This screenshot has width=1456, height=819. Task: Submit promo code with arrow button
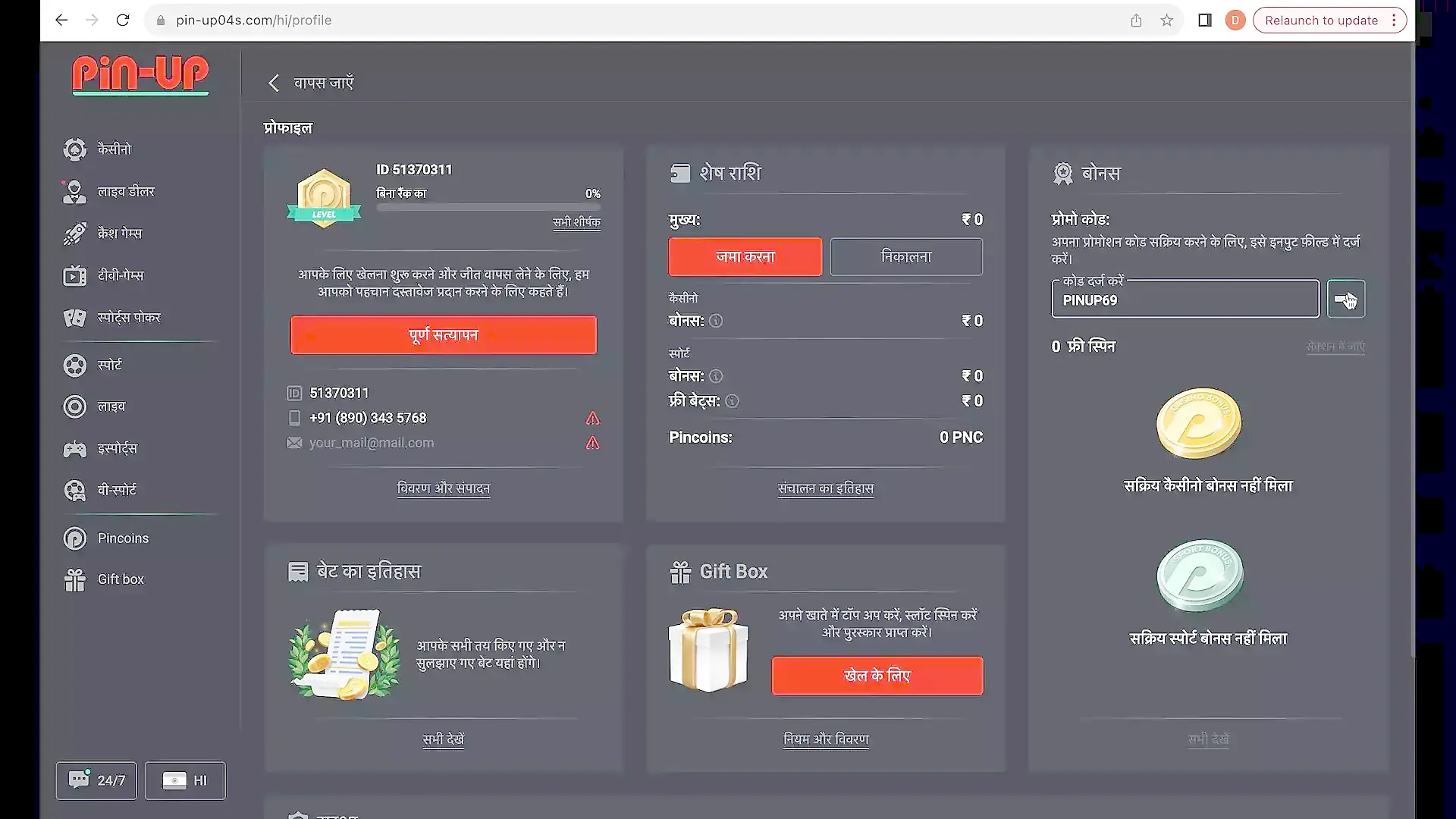click(x=1345, y=300)
